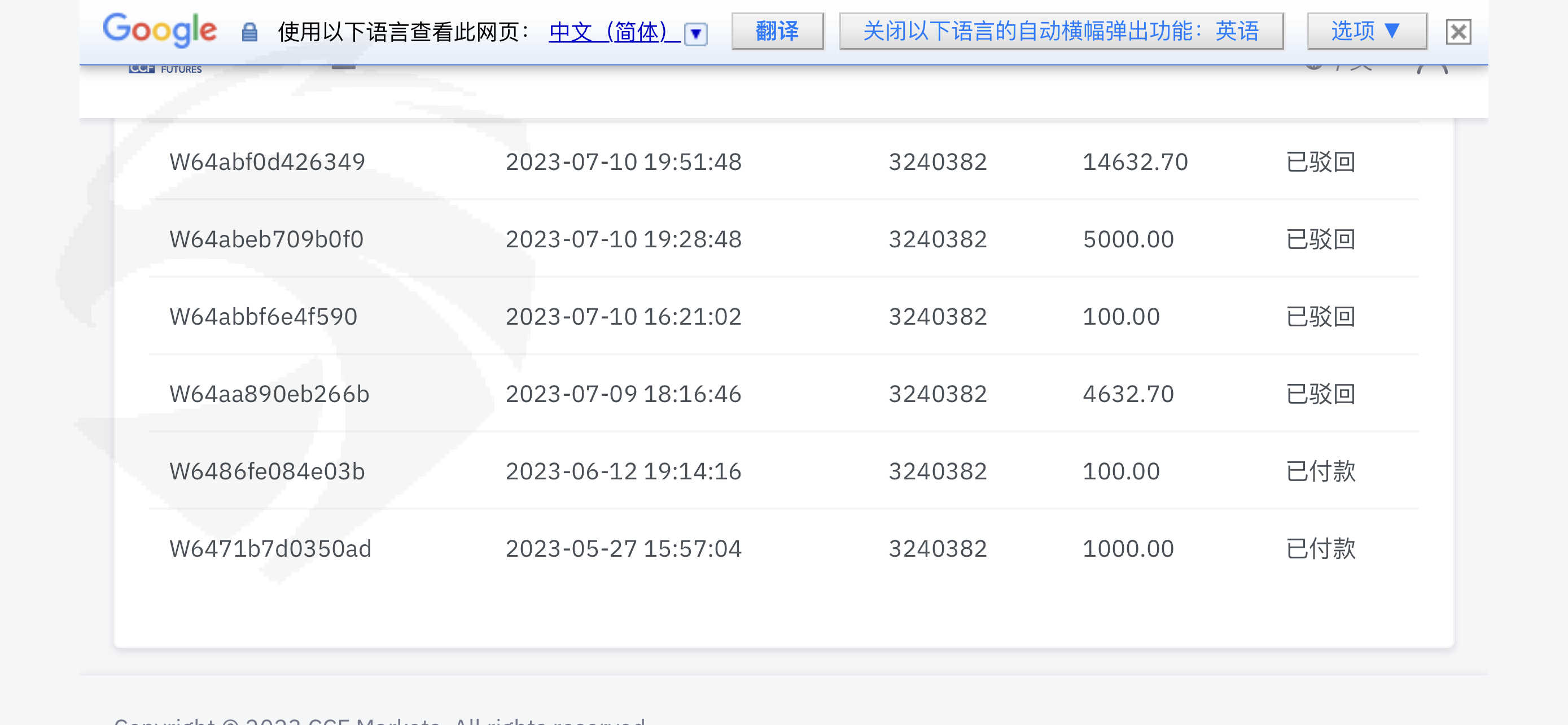The width and height of the screenshot is (1568, 725).
Task: Disable auto-banner for English button
Action: point(1061,31)
